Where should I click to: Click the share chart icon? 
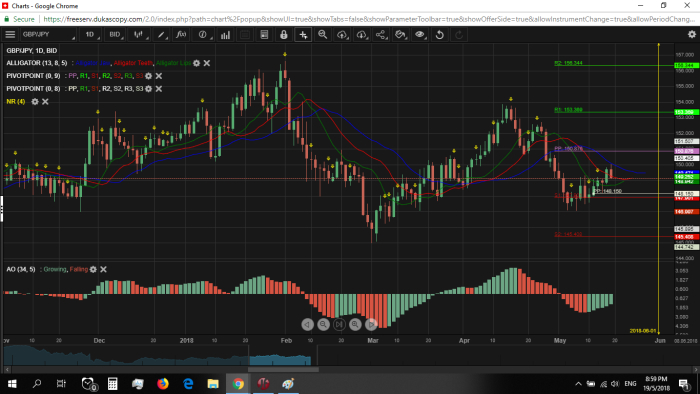click(381, 34)
